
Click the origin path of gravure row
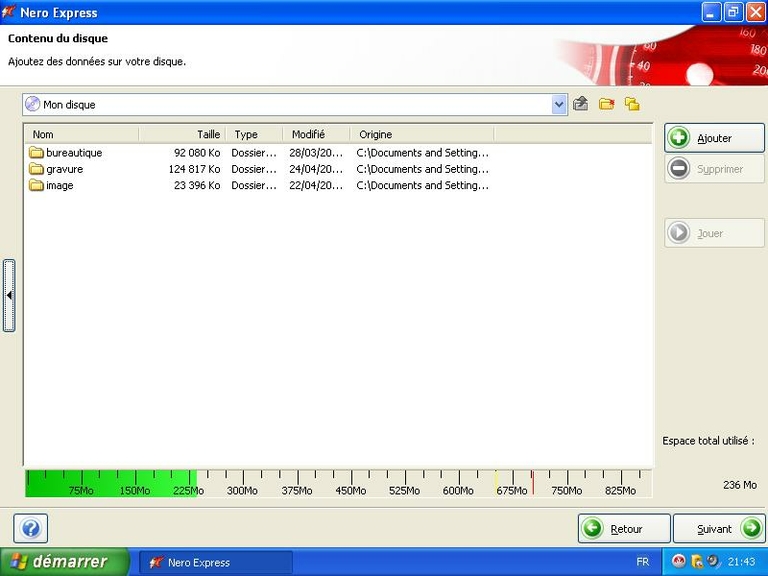pyautogui.click(x=423, y=169)
